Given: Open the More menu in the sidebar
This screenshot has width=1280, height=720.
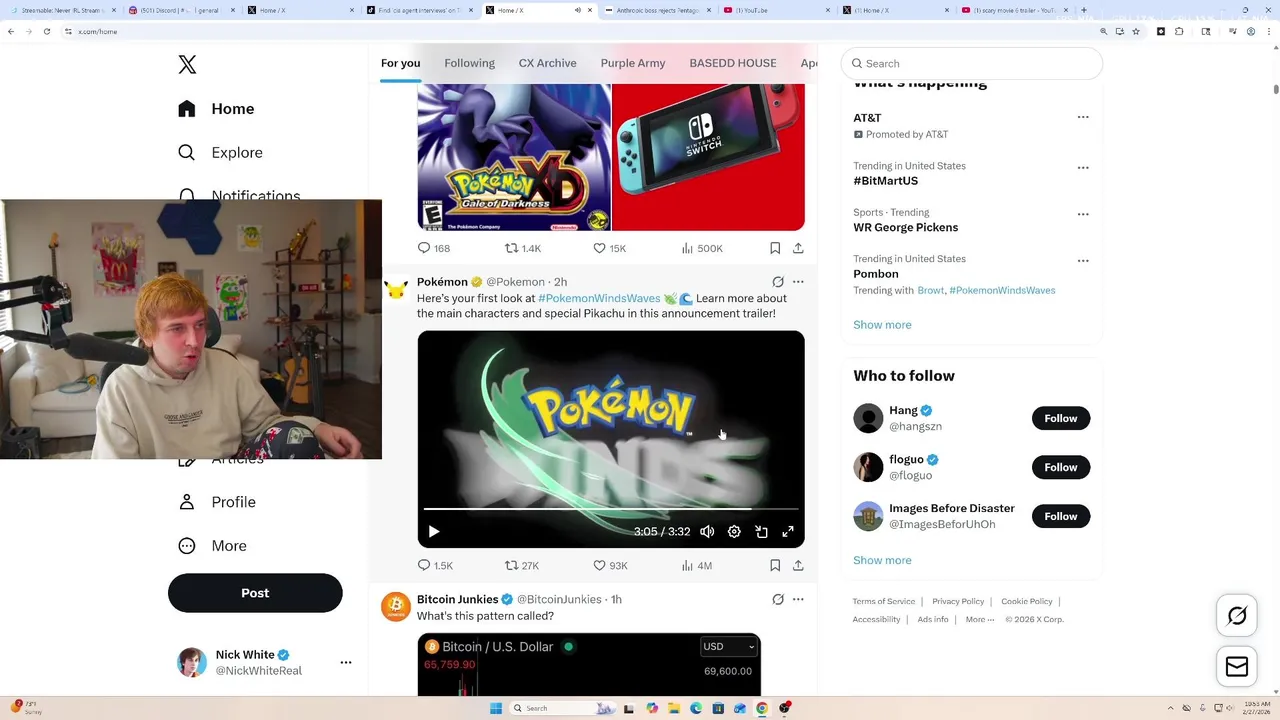Looking at the screenshot, I should (x=212, y=546).
